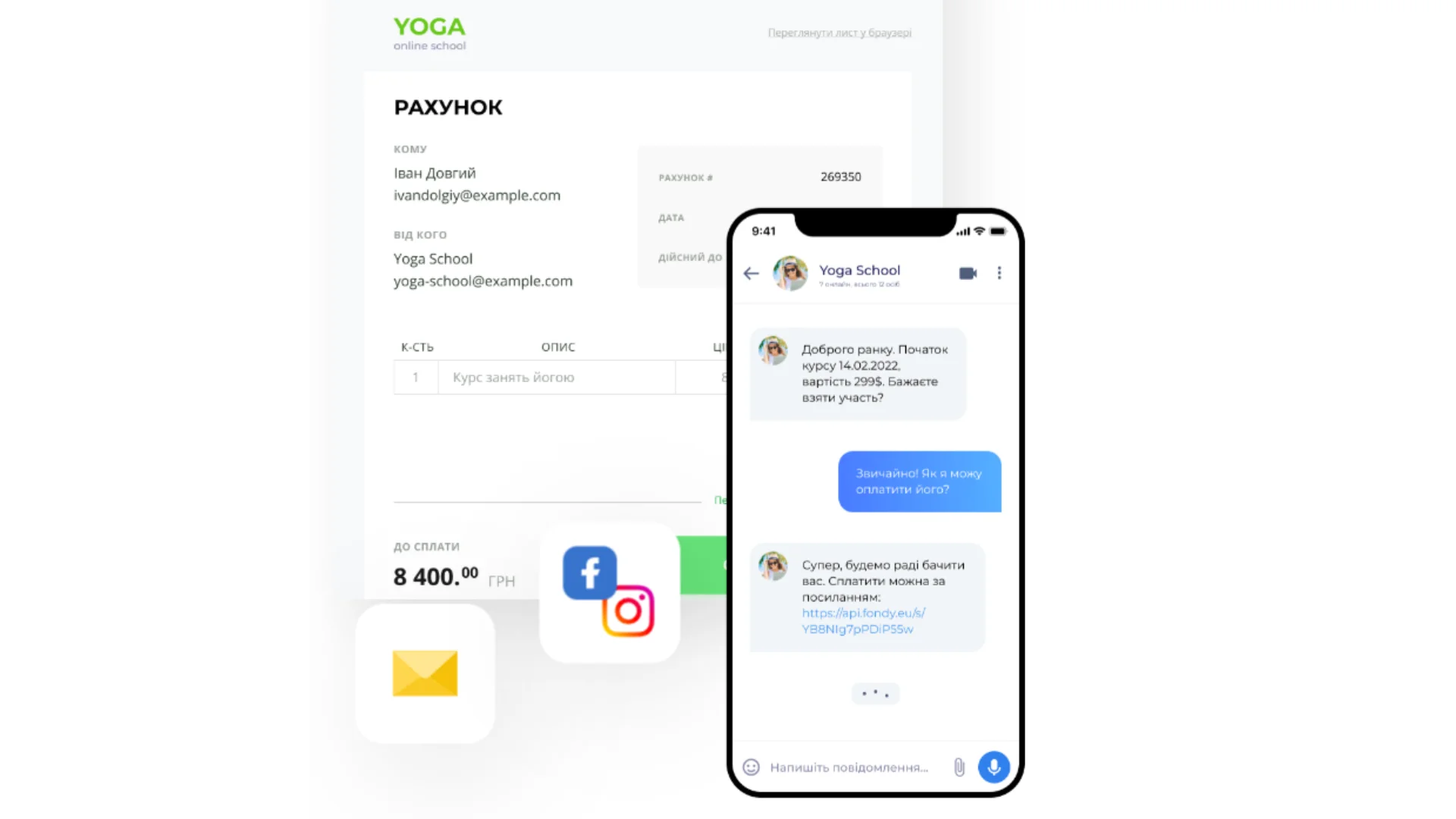Click the video call icon in chat
This screenshot has height=819, width=1456.
click(967, 273)
